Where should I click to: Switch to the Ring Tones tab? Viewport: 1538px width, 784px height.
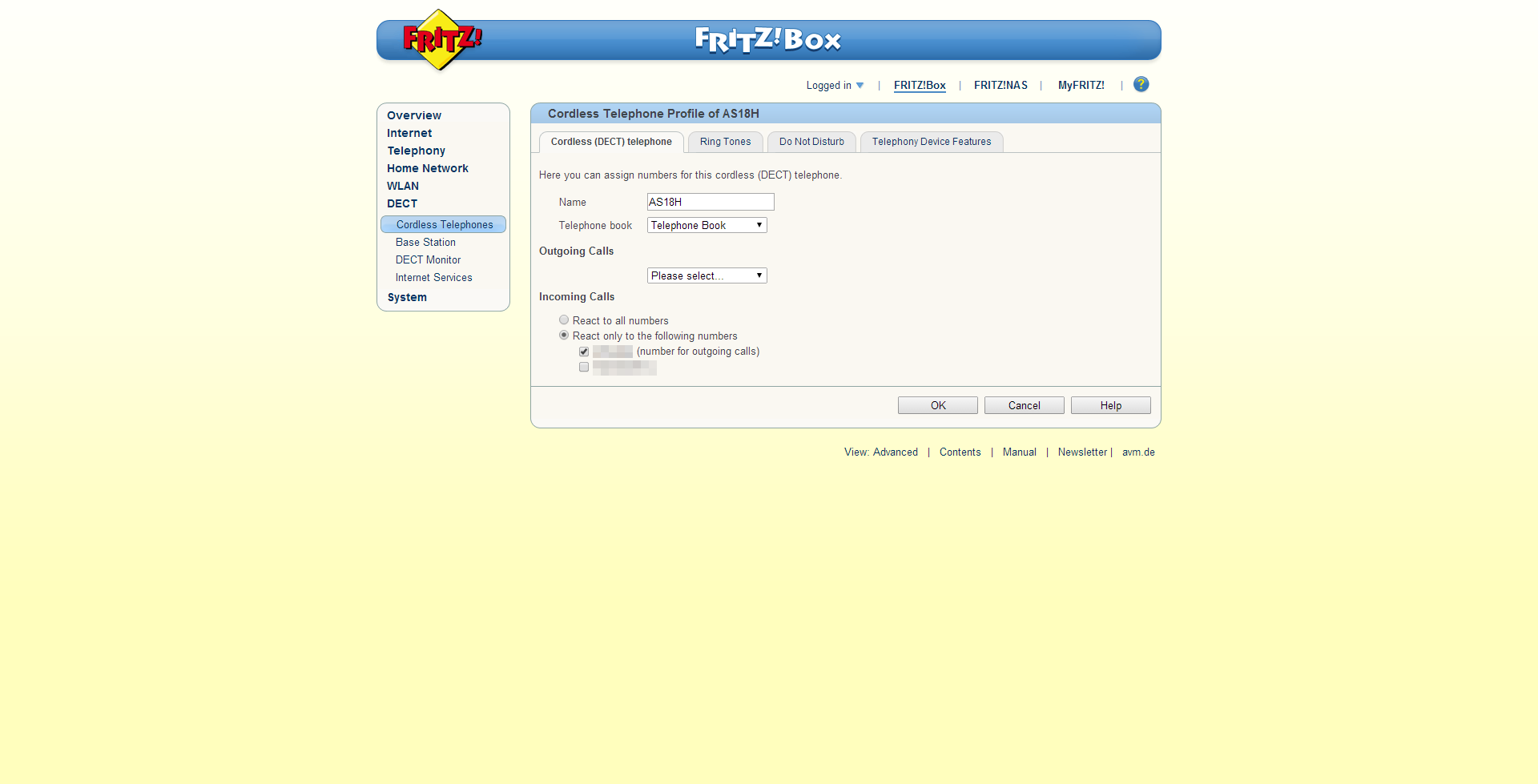click(725, 142)
